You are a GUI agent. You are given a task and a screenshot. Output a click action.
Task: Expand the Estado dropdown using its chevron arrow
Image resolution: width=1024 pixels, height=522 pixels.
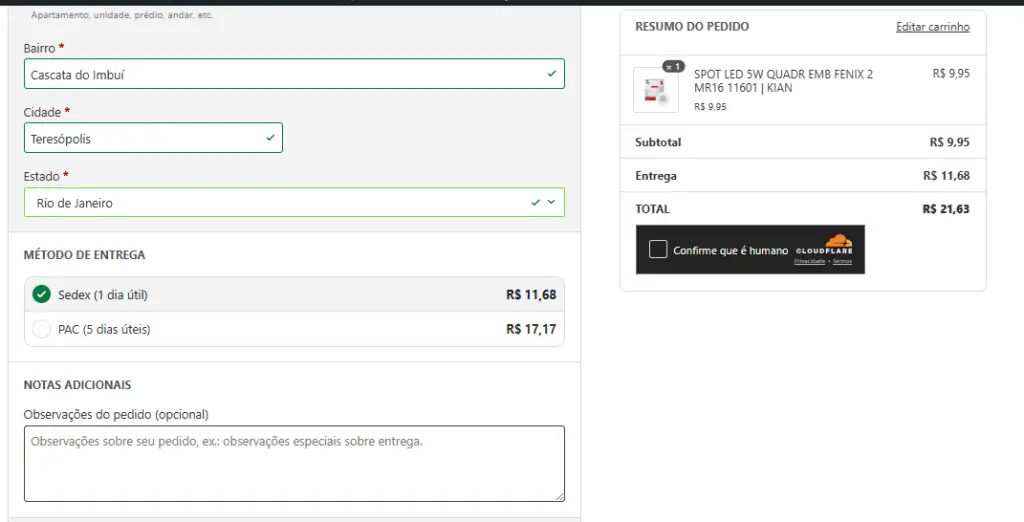tap(551, 202)
